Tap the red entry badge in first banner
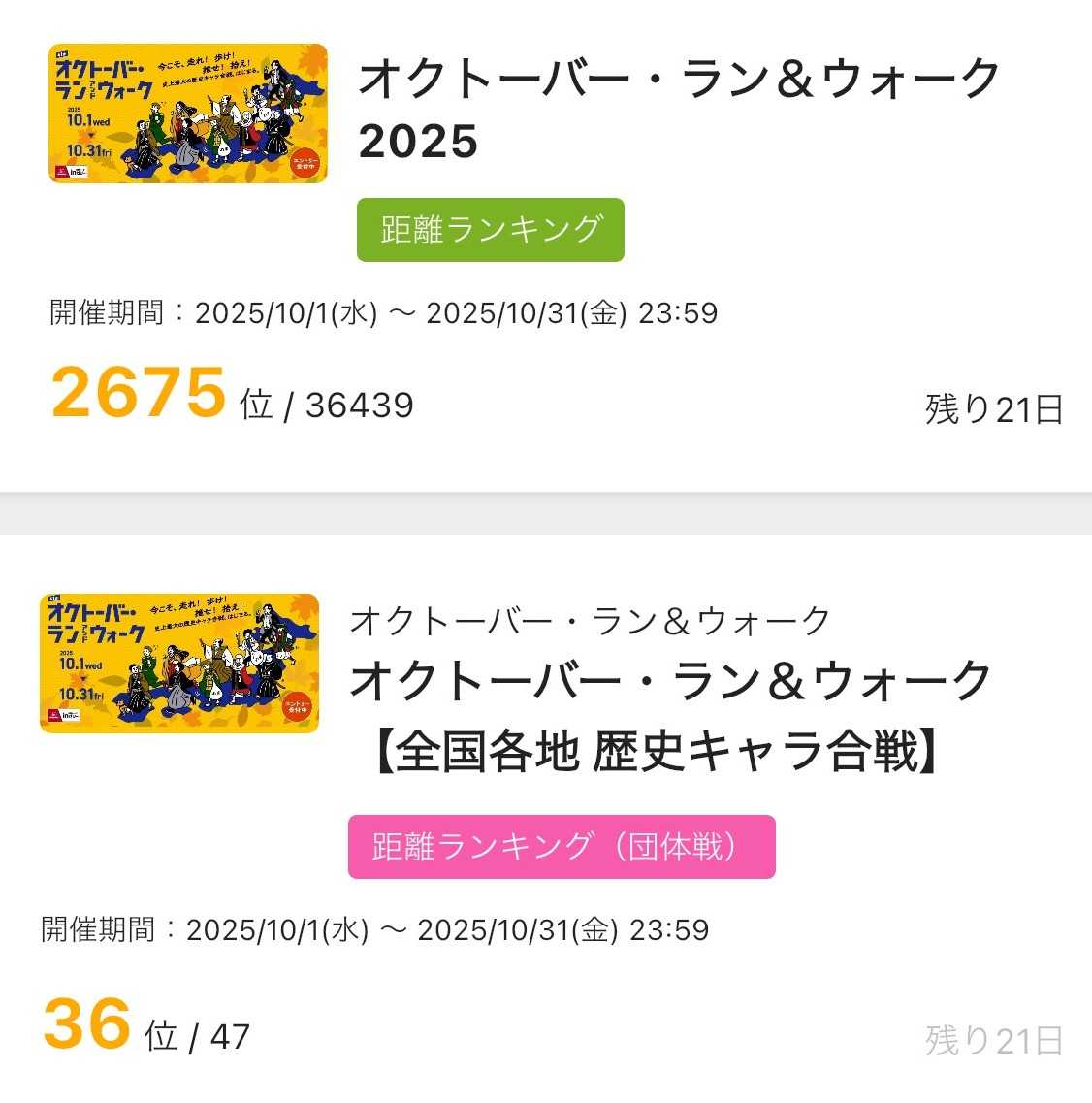Screen dimensions: 1092x1103 click(x=304, y=162)
